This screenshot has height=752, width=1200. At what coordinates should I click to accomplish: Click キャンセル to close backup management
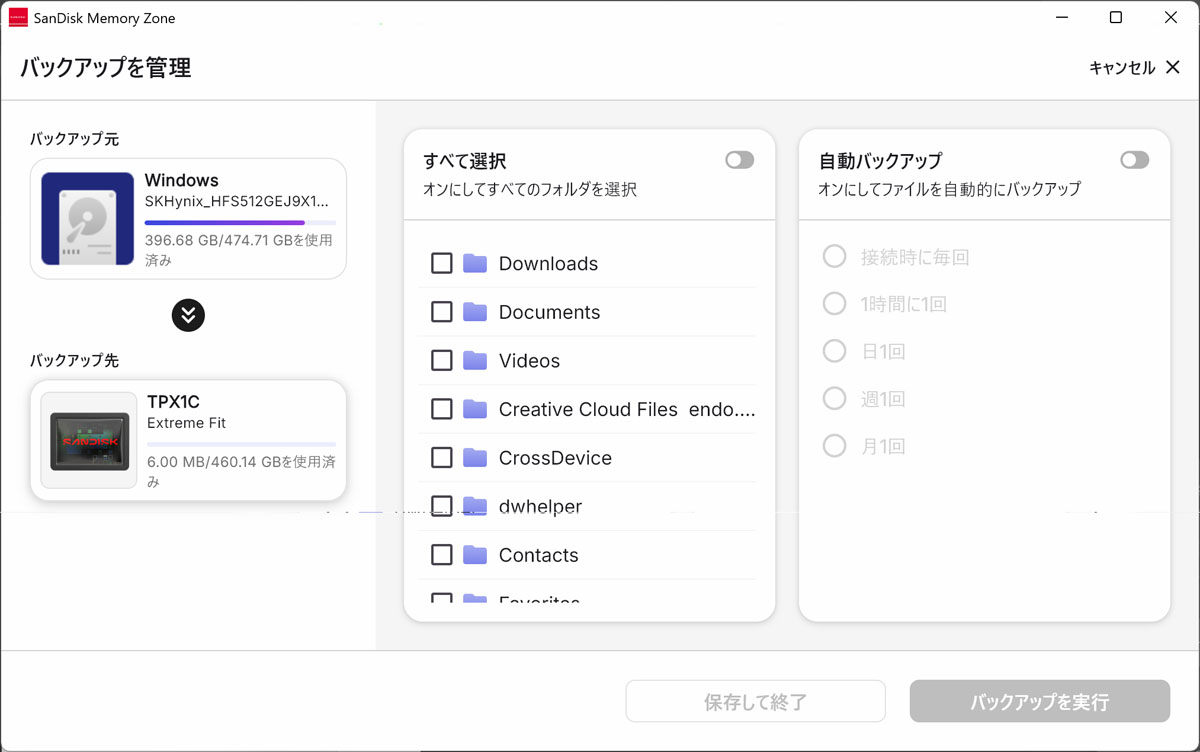[x=1134, y=68]
